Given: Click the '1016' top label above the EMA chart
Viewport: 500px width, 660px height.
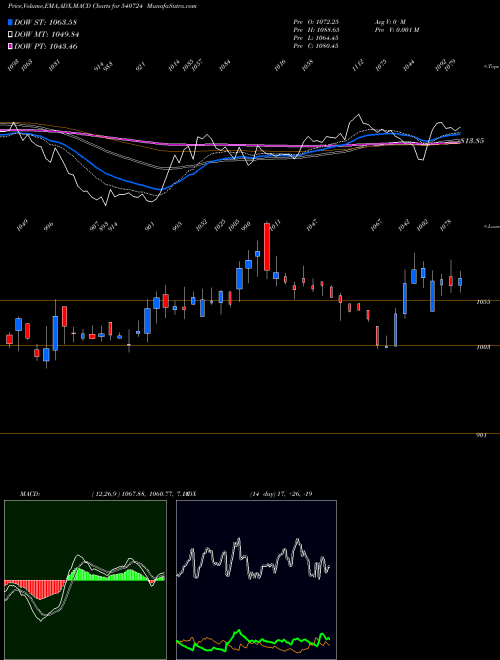Looking at the screenshot, I should pyautogui.click(x=280, y=66).
